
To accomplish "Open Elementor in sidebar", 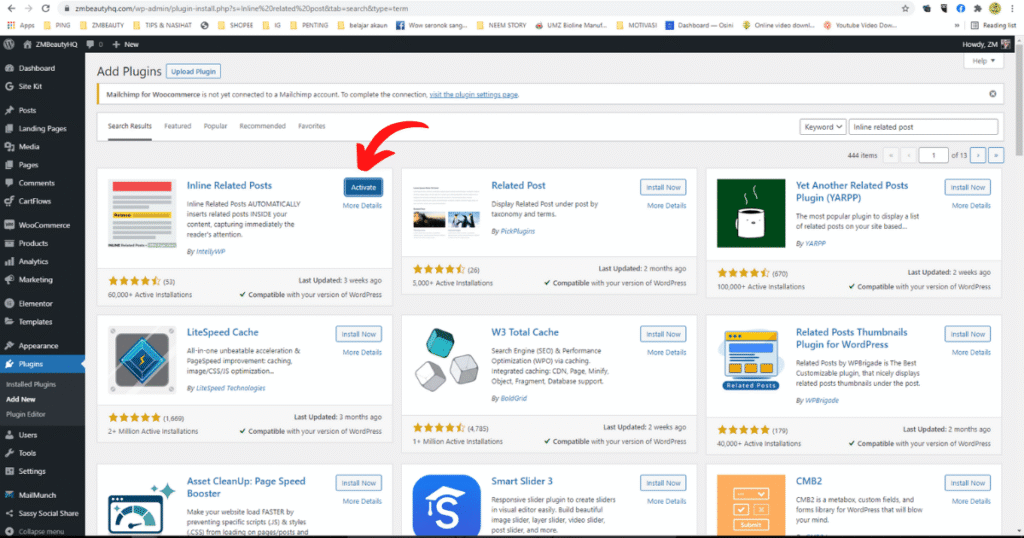I will [35, 304].
